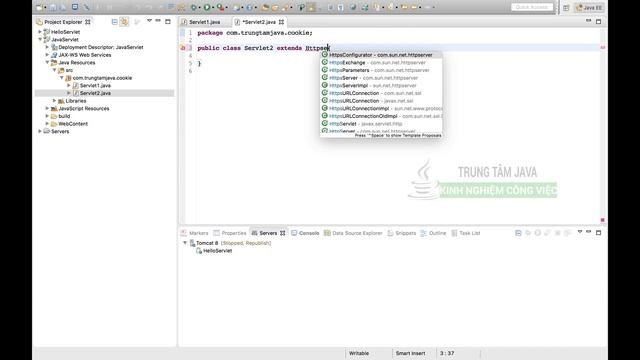640x360 pixels.
Task: Maximize the Servers view panel
Action: pyautogui.click(x=598, y=233)
